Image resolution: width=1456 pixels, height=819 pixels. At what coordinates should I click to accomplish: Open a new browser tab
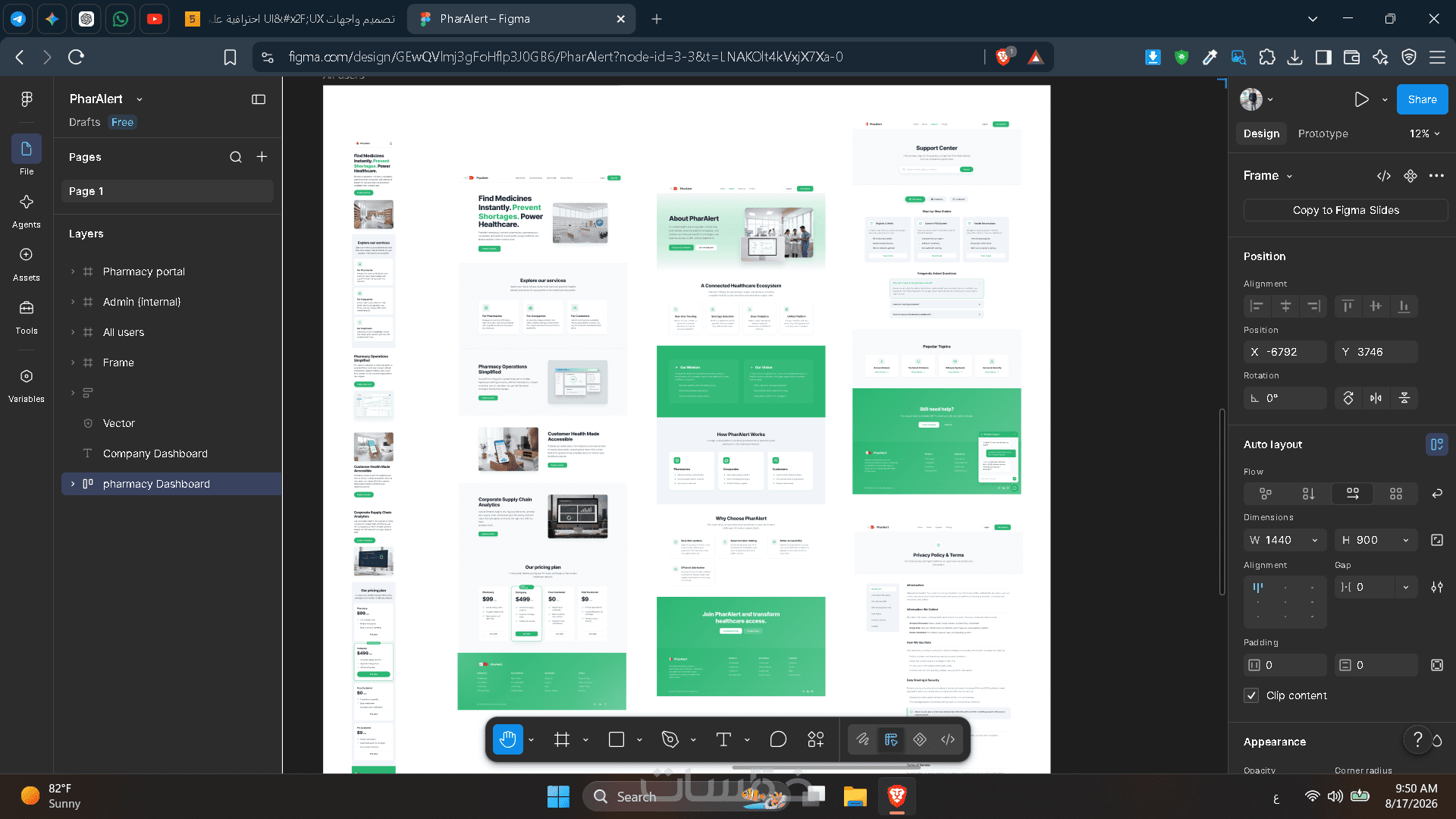coord(657,19)
